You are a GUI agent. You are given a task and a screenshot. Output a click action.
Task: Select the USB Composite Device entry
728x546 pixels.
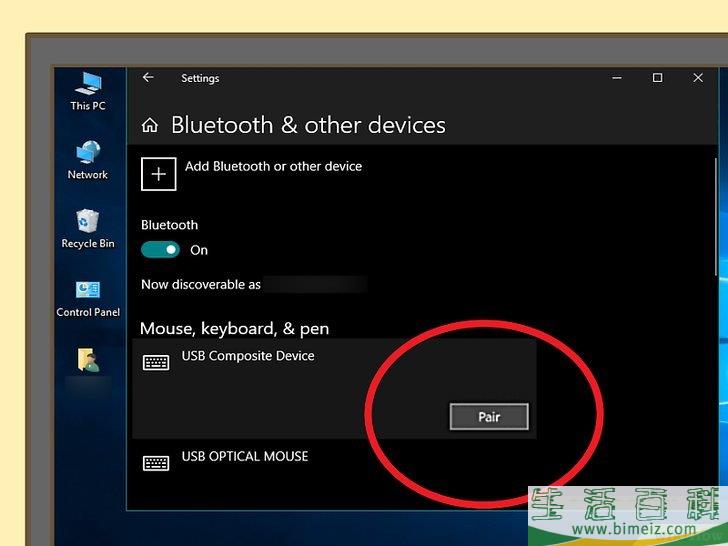(334, 389)
